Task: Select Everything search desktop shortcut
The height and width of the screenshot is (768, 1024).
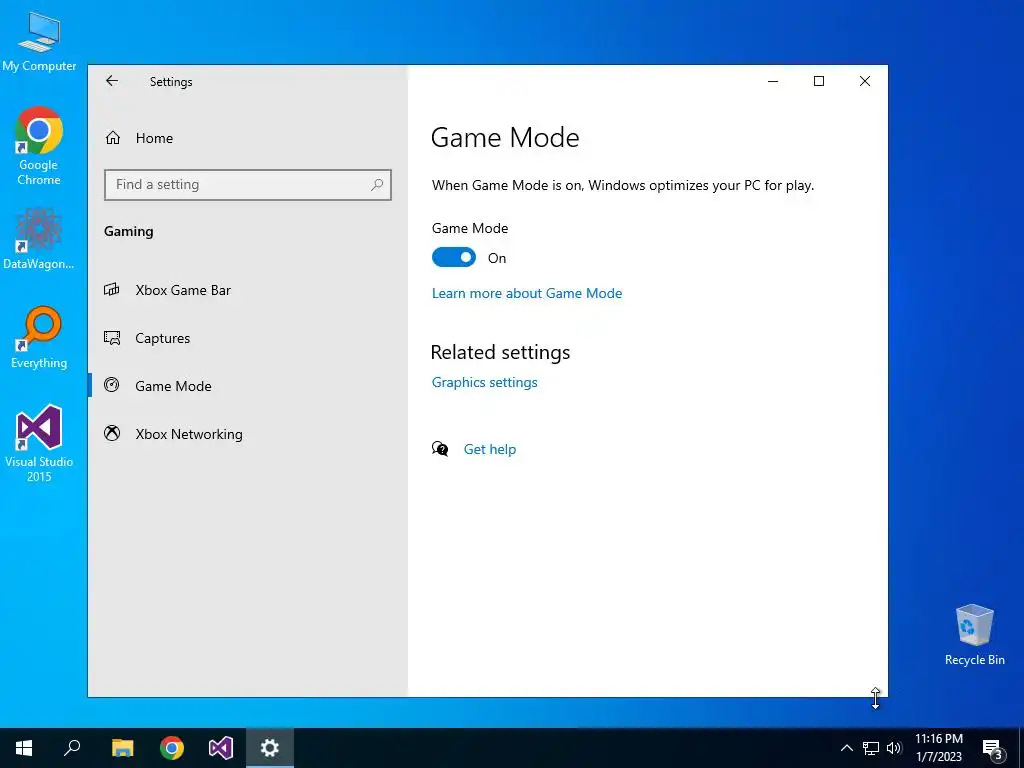Action: (x=39, y=338)
